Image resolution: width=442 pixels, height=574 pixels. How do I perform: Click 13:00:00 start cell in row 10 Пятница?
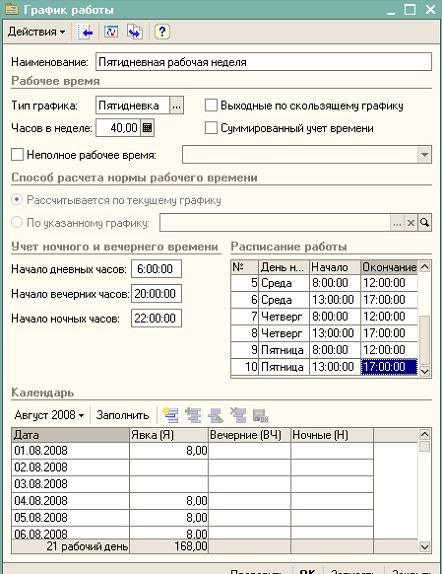[x=335, y=367]
